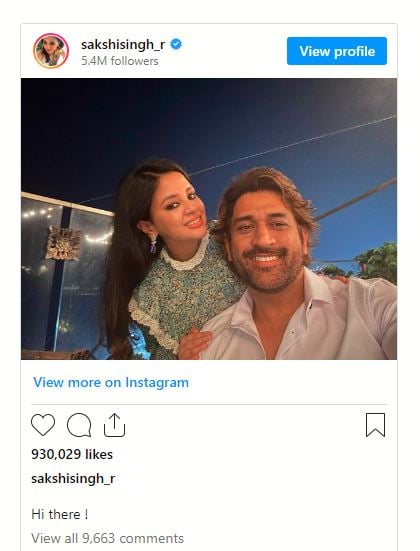Screen dimensions: 420x551
Task: Click the carved wall ornament in the photo
Action: click(x=63, y=243)
